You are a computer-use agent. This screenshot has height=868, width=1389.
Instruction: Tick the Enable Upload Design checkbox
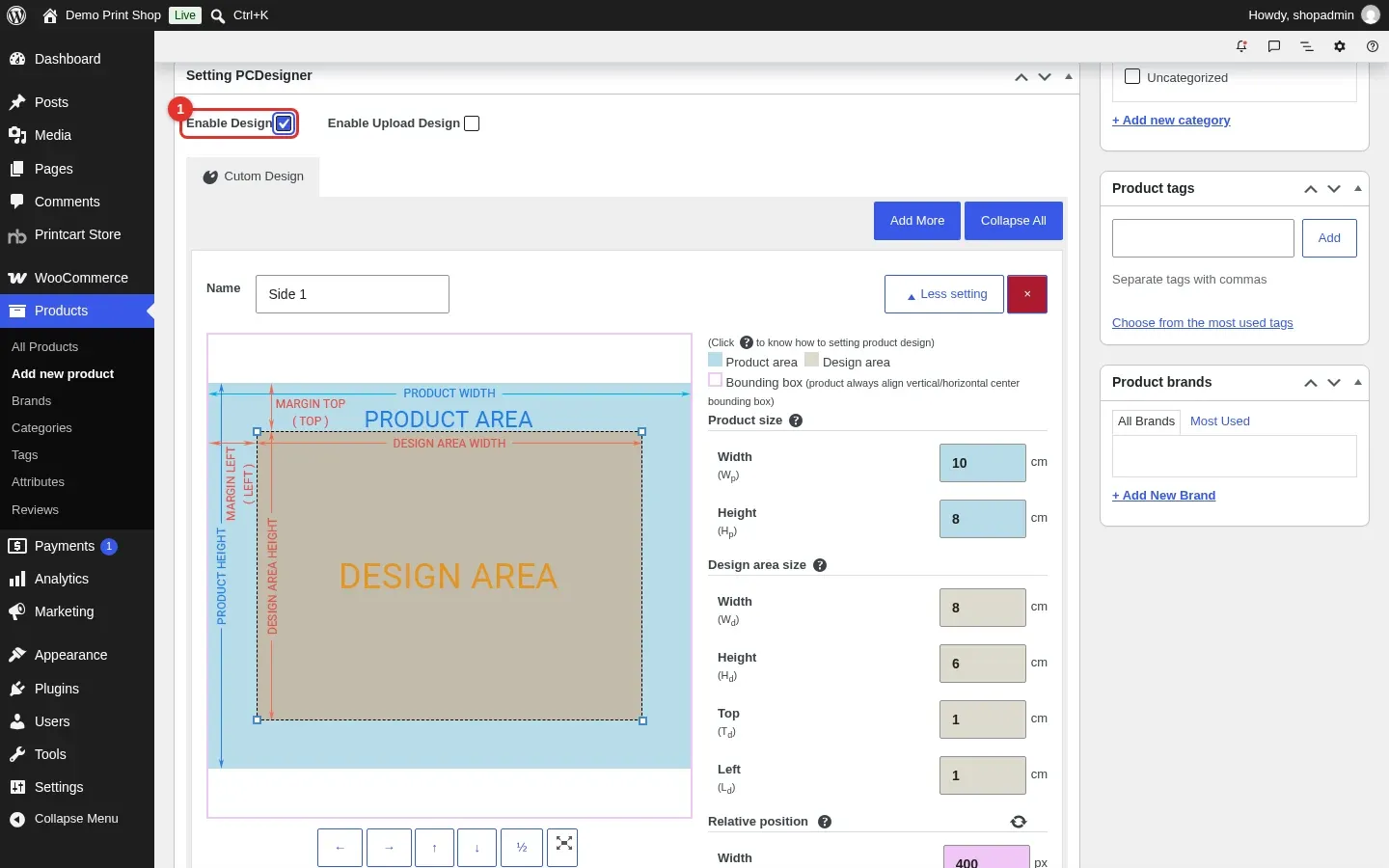point(472,123)
